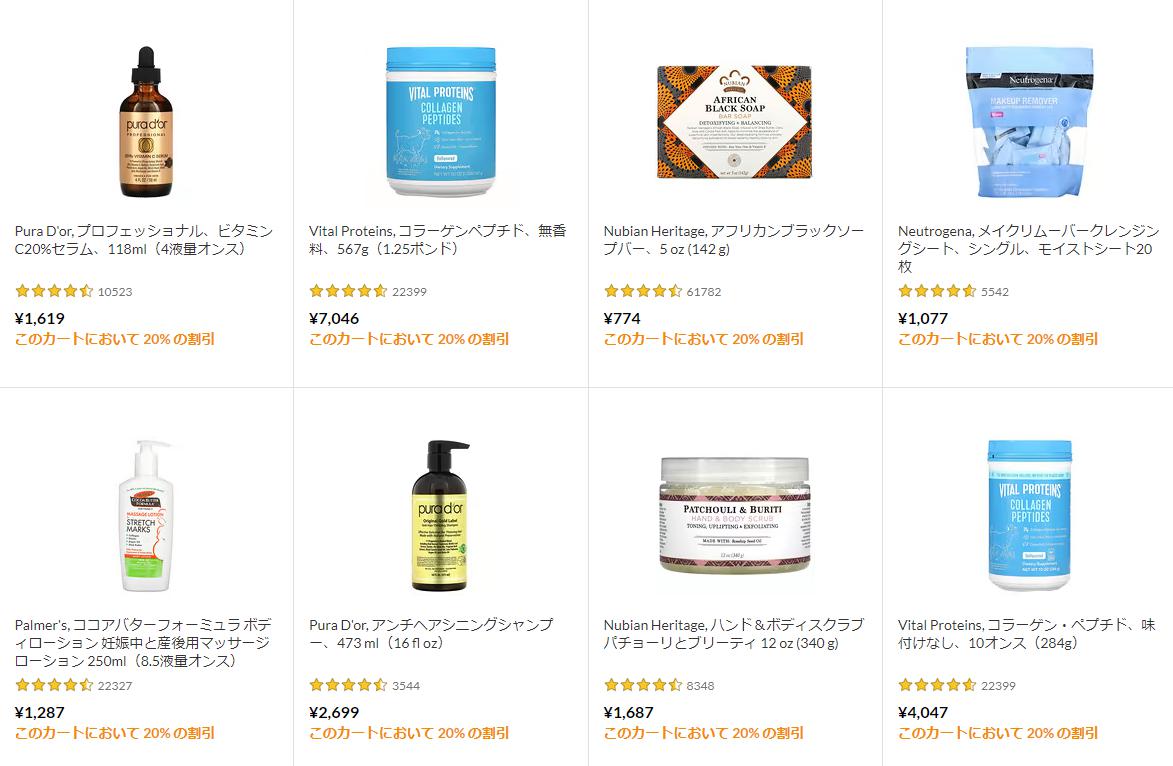Viewport: 1173px width, 766px height.
Task: Click Nubian Heritage アフリカンブラックソープ title
Action: [733, 239]
